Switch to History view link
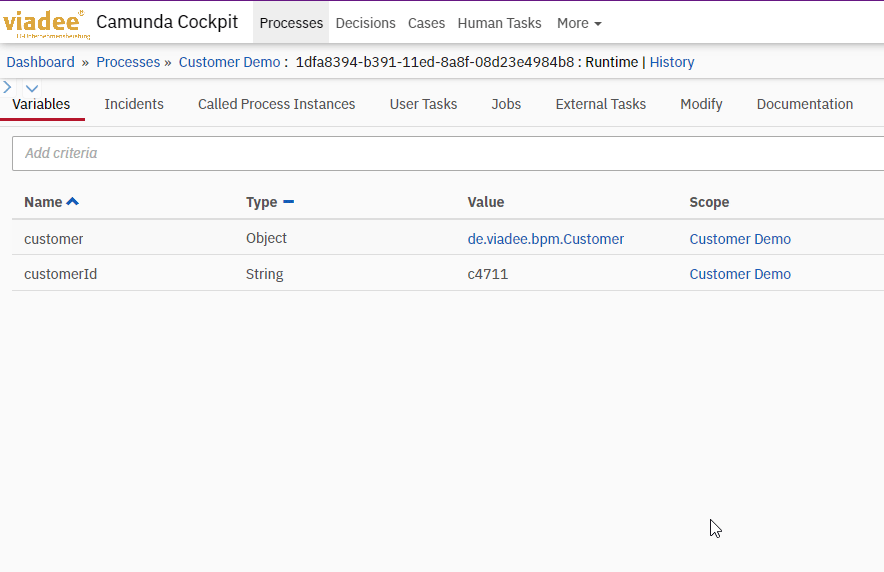 point(671,62)
